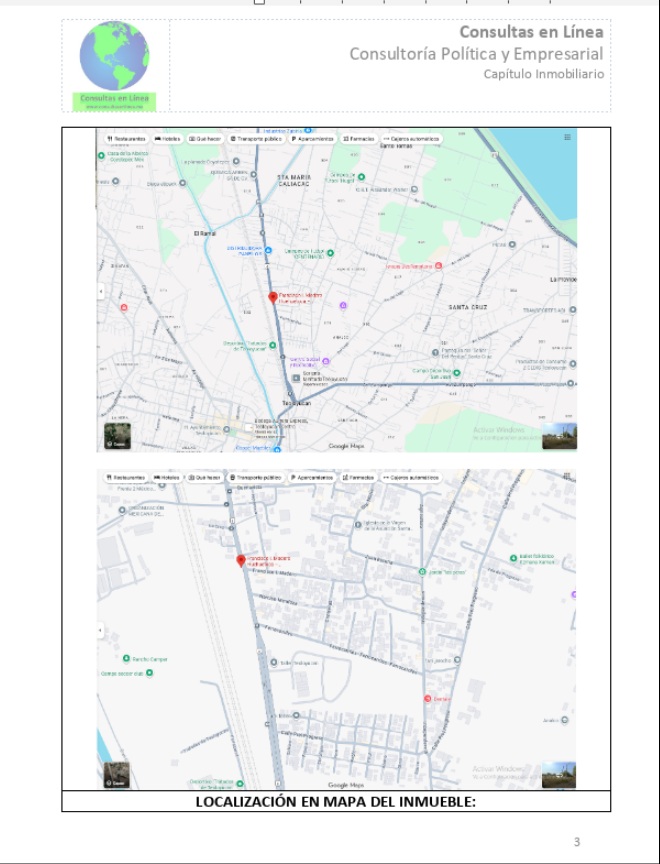Expand the side panel arrow on the lower map
The image size is (660, 864).
coord(100,631)
